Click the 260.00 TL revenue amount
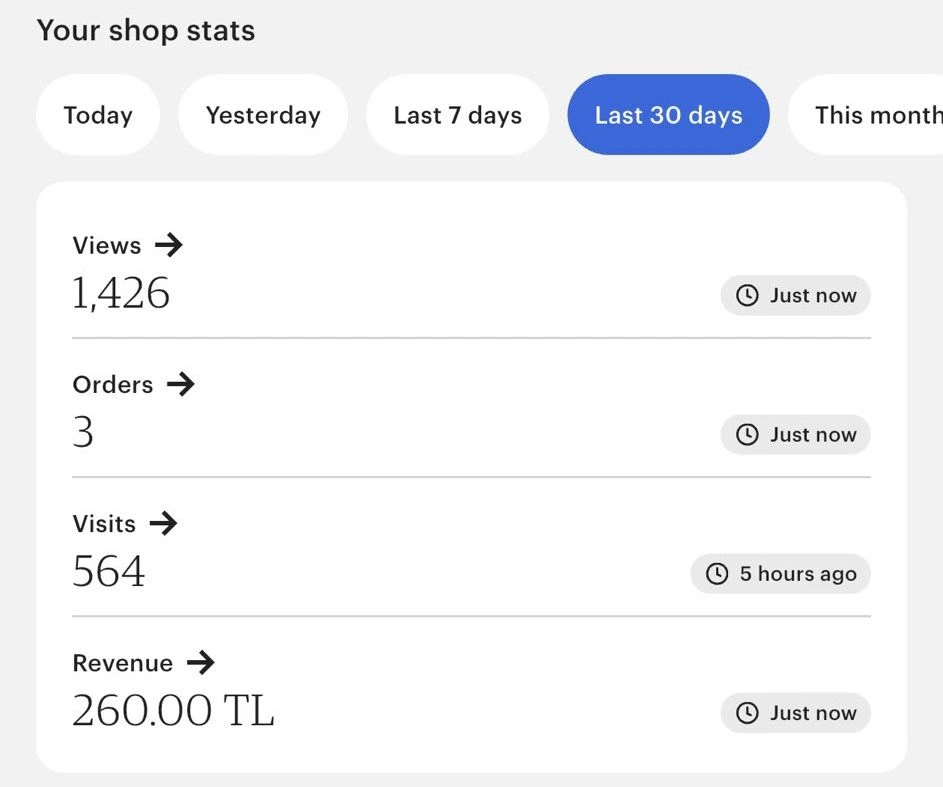Viewport: 943px width, 787px height. [173, 711]
